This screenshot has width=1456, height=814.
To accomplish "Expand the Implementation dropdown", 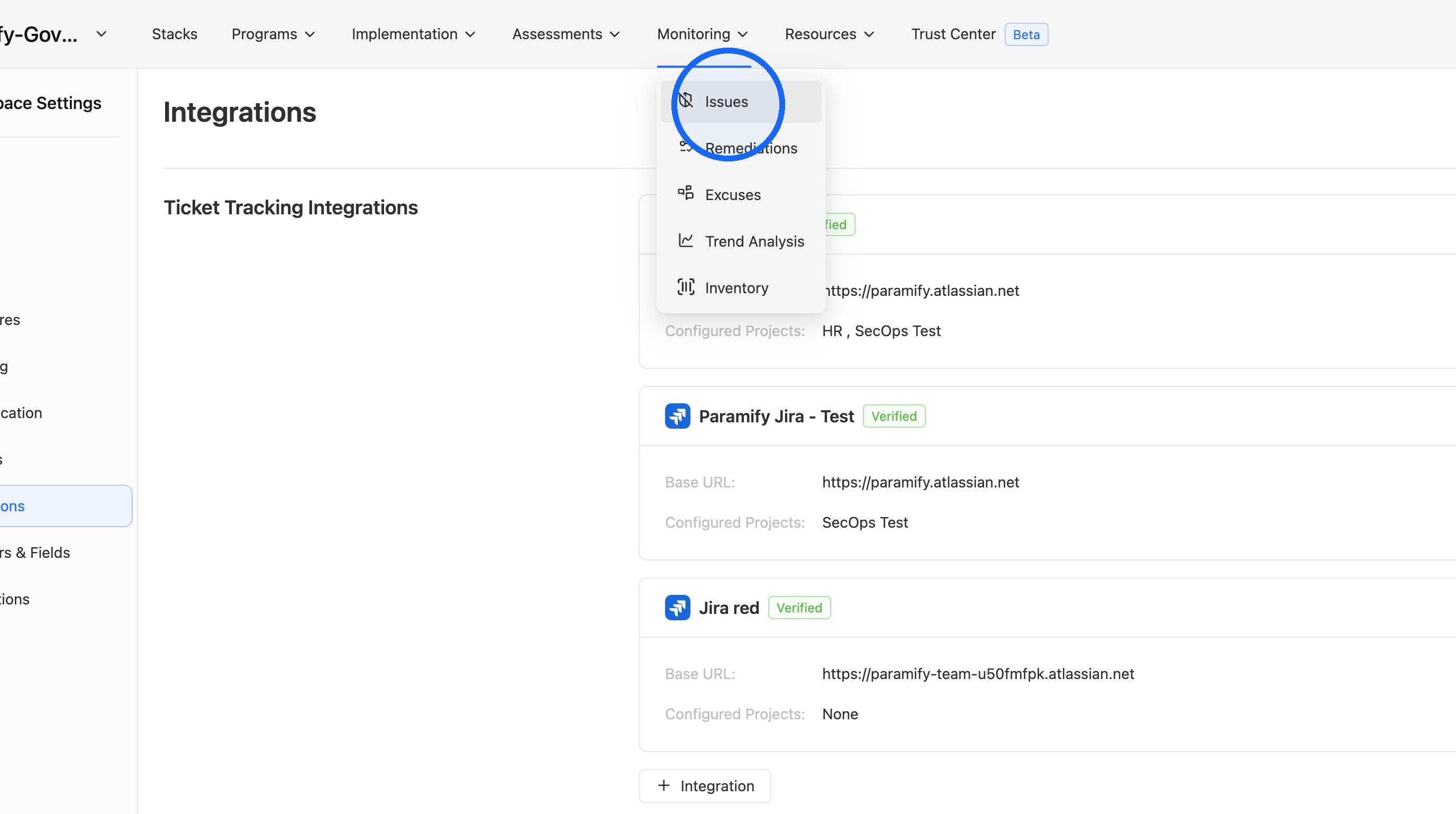I will tap(413, 34).
